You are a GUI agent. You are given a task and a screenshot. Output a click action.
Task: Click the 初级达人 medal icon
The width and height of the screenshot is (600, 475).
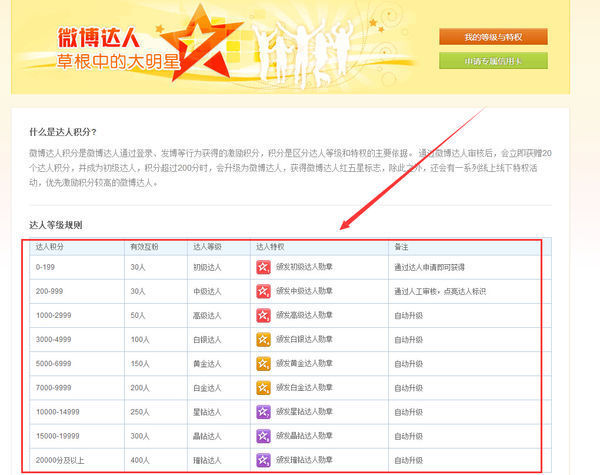tap(263, 267)
